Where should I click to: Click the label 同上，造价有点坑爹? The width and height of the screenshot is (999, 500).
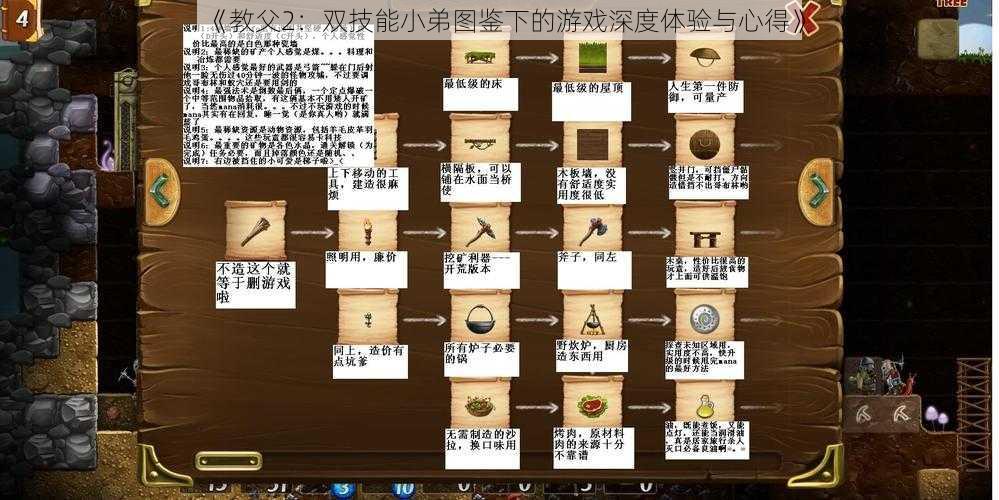pyautogui.click(x=370, y=361)
